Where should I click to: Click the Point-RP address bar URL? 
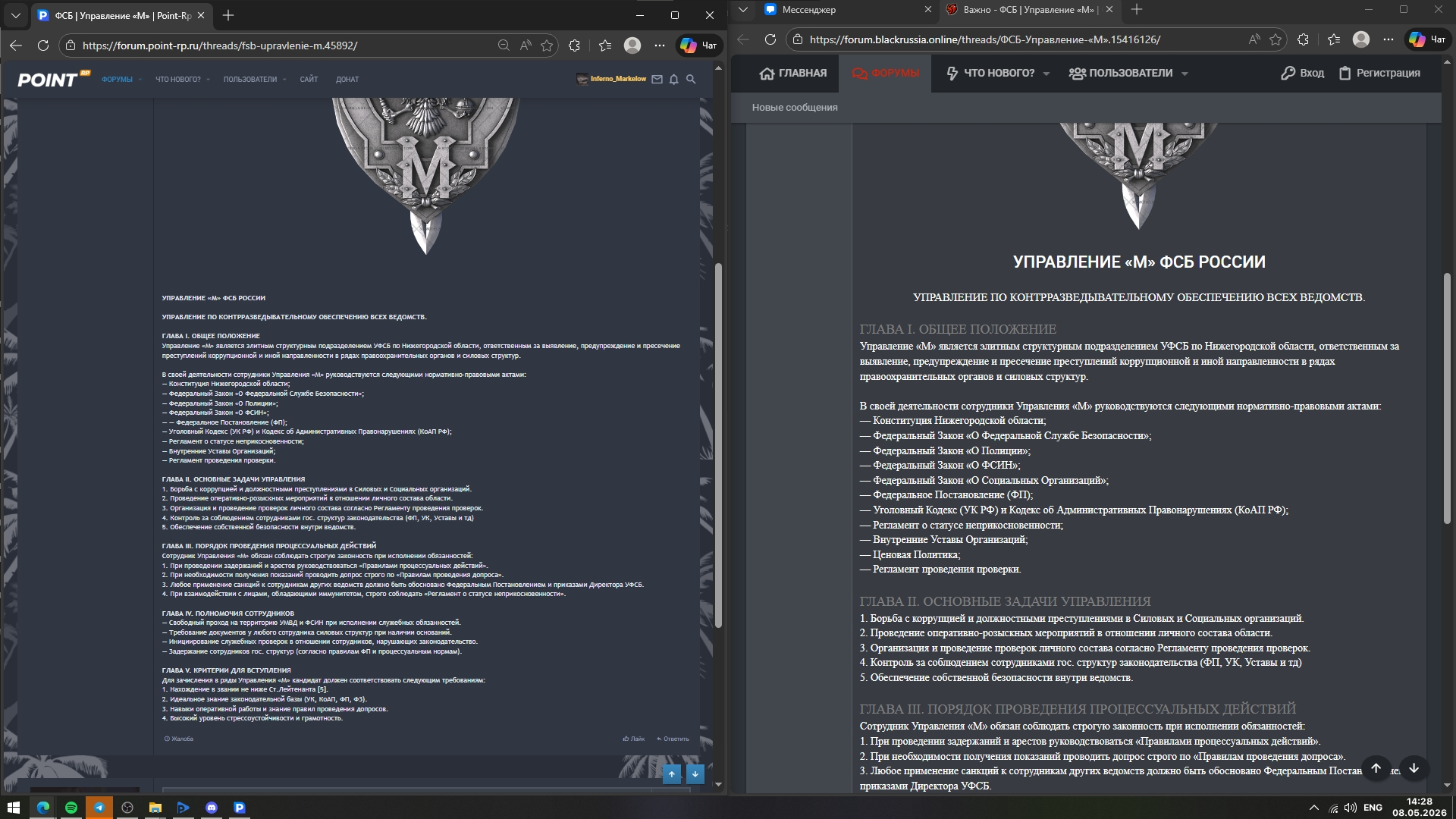(220, 45)
